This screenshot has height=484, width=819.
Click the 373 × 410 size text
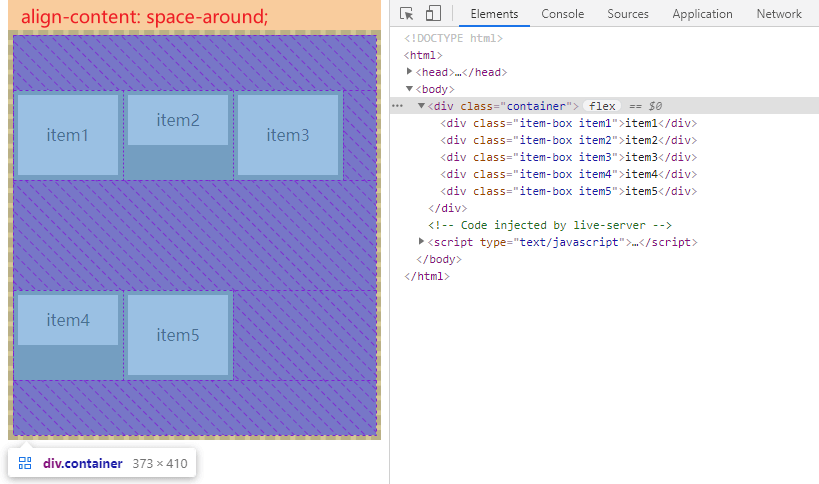pos(160,463)
